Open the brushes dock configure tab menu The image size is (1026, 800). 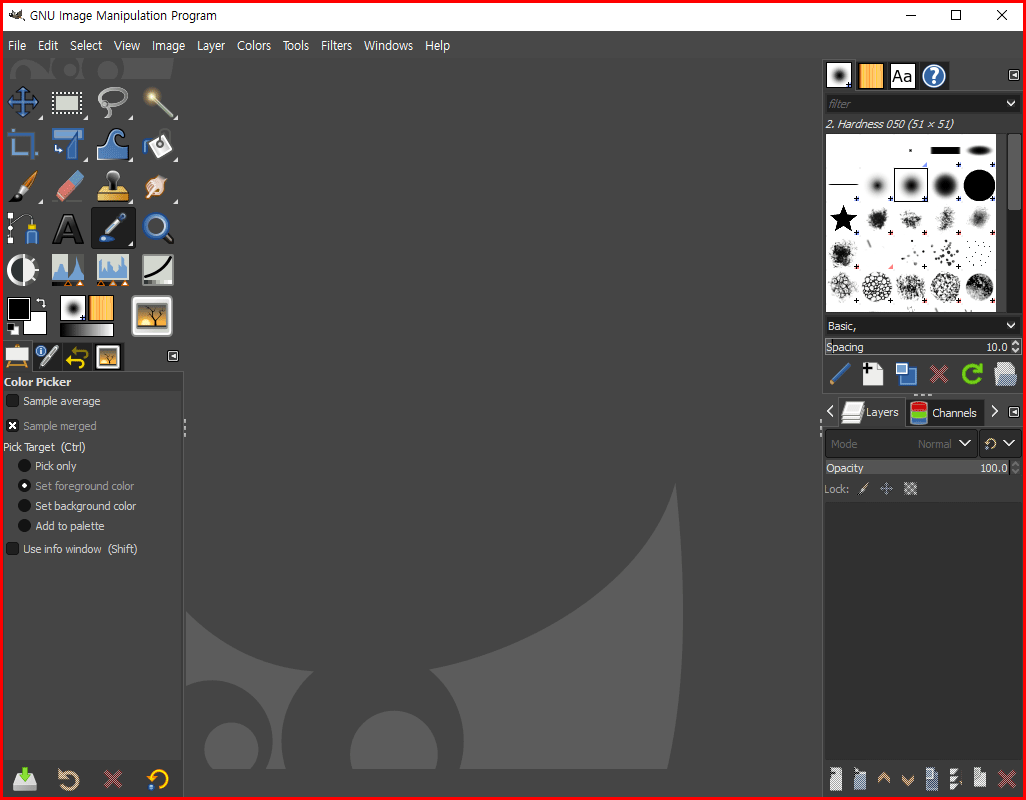click(1014, 75)
